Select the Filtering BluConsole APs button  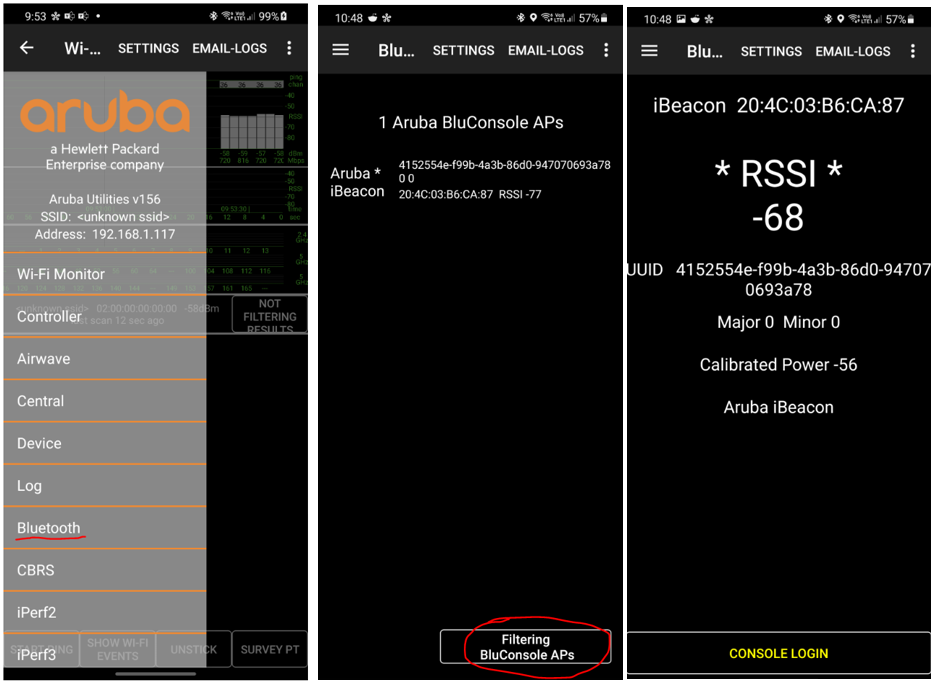(x=524, y=647)
